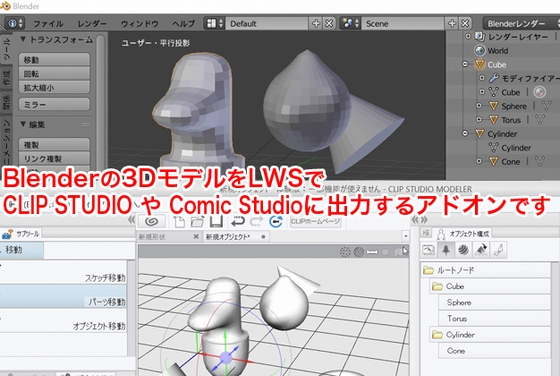
Task: Click the undo arrow in Modeler toolbar
Action: pos(238,222)
